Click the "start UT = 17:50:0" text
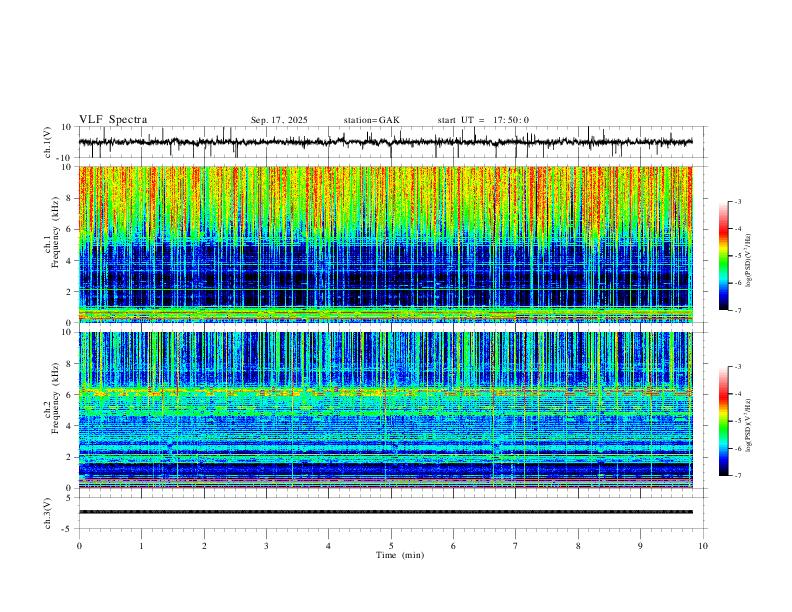This screenshot has height=612, width=792. click(483, 120)
